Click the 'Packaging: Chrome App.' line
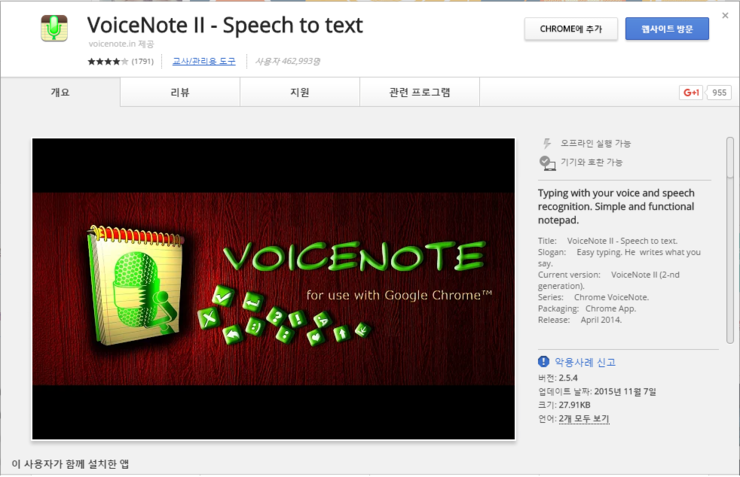Screen dimensions: 740x477 (x=587, y=309)
